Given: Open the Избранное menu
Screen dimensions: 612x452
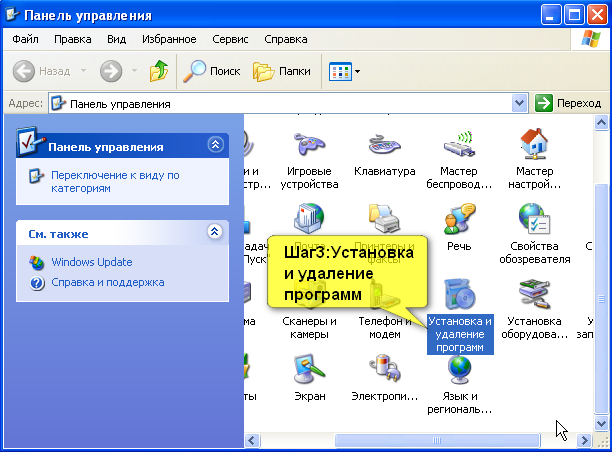Looking at the screenshot, I should tap(169, 39).
